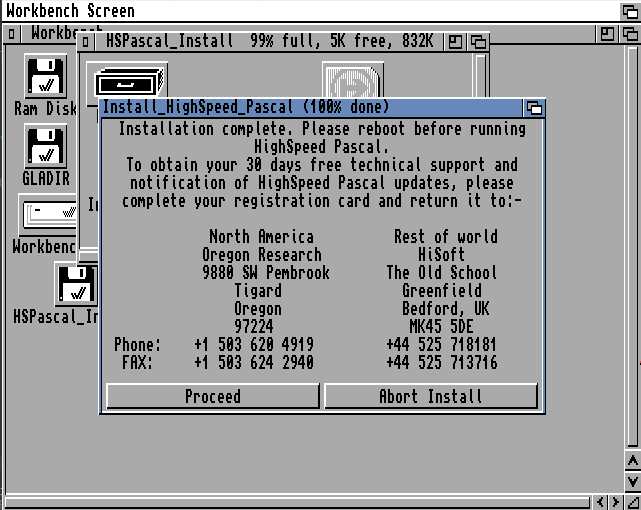The width and height of the screenshot is (641, 510).
Task: Click the '9880 SW Pembrook' address line
Action: tap(266, 273)
